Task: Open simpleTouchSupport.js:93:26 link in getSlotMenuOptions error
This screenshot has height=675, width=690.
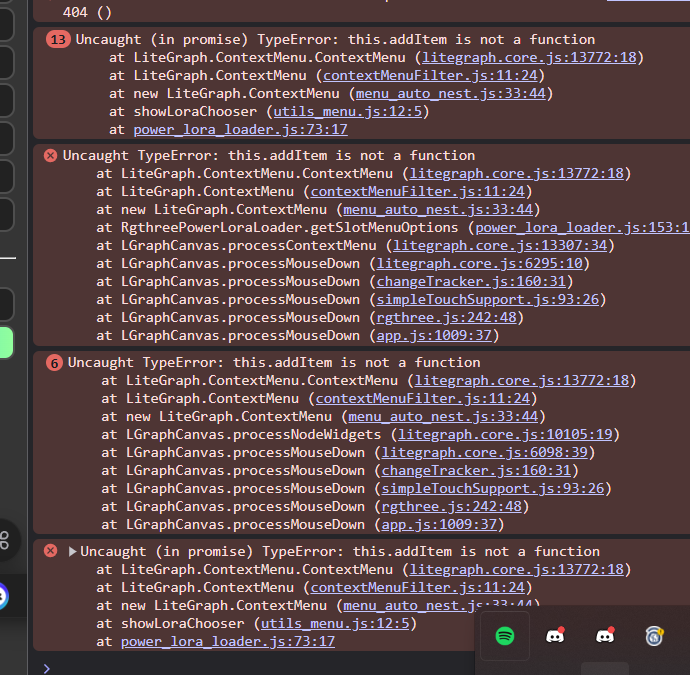Action: tap(488, 300)
